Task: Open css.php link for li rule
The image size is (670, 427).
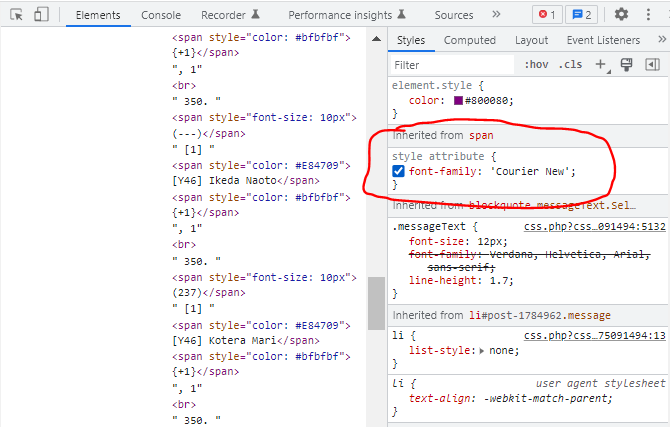Action: pos(595,336)
